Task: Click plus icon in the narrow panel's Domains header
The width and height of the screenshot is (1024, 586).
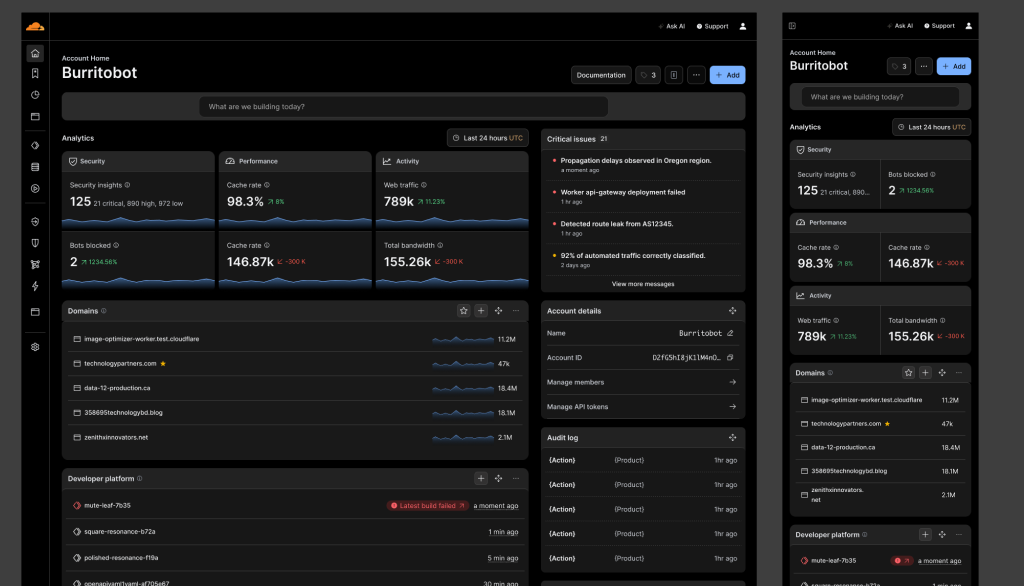Action: tap(925, 372)
